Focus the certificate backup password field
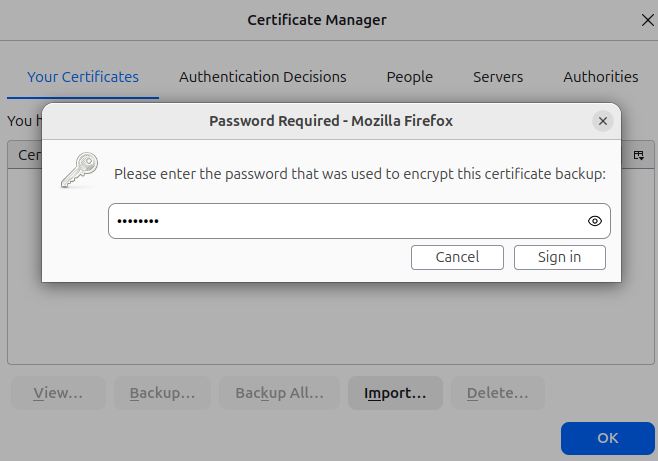This screenshot has height=461, width=658. point(345,221)
